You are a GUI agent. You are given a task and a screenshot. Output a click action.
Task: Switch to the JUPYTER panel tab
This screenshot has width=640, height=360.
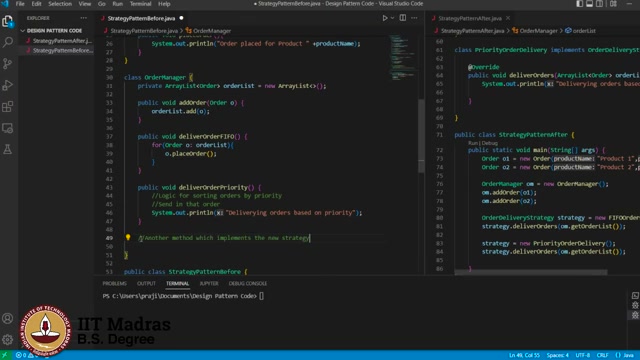(209, 283)
